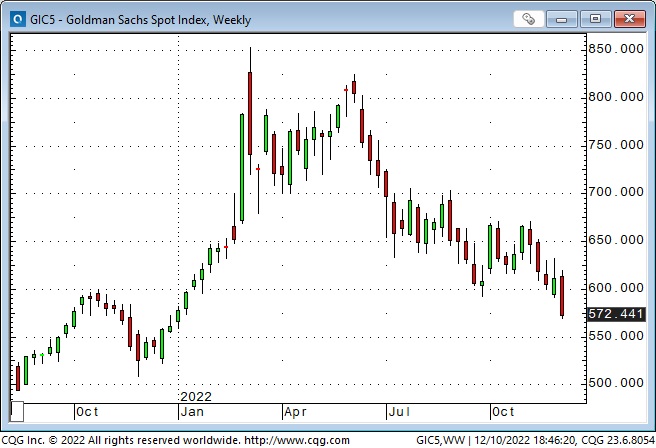This screenshot has height=448, width=656.
Task: Click the second Oct label near chart end
Action: pyautogui.click(x=503, y=412)
